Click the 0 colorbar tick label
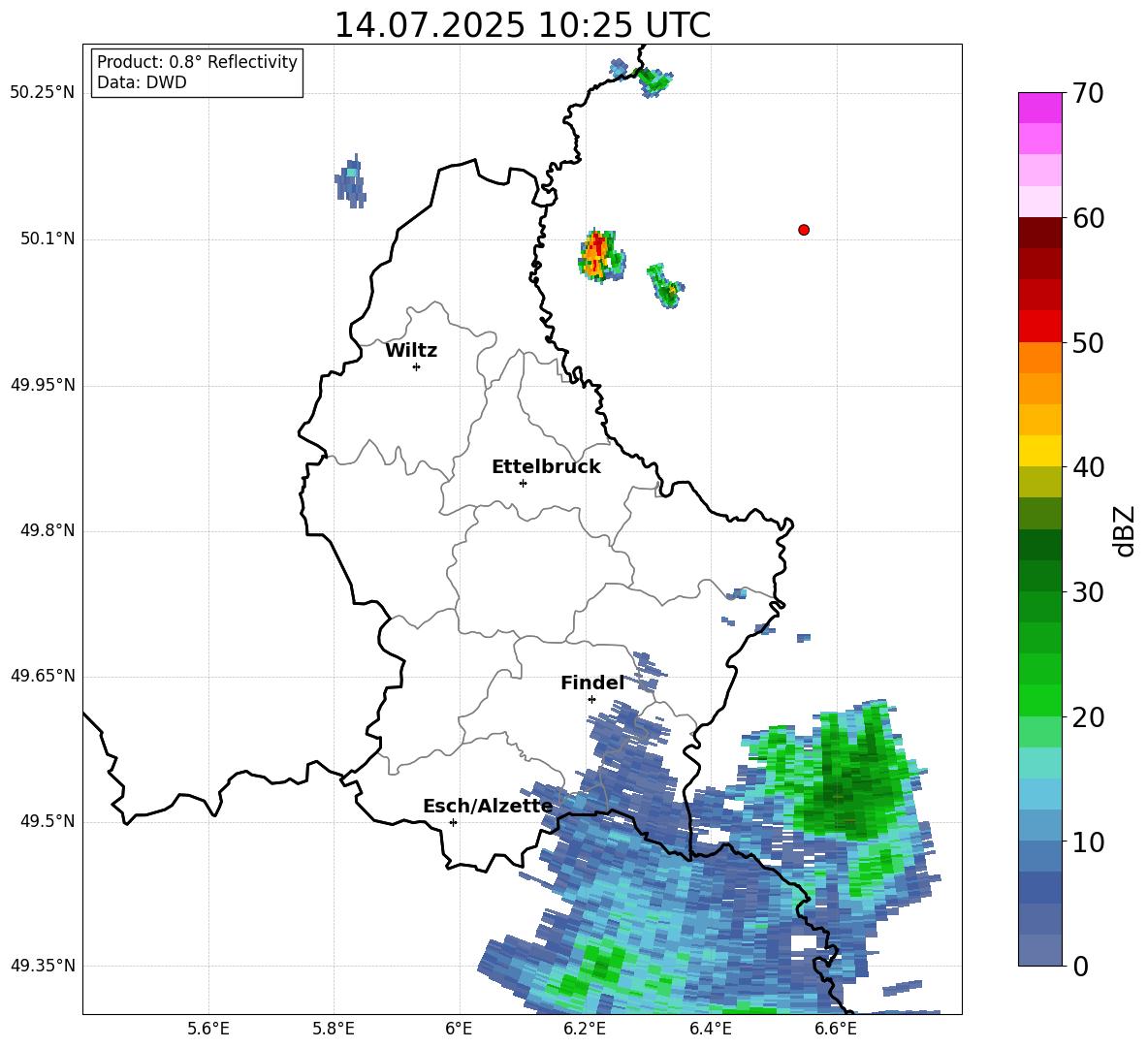The width and height of the screenshot is (1148, 1048). [1080, 967]
